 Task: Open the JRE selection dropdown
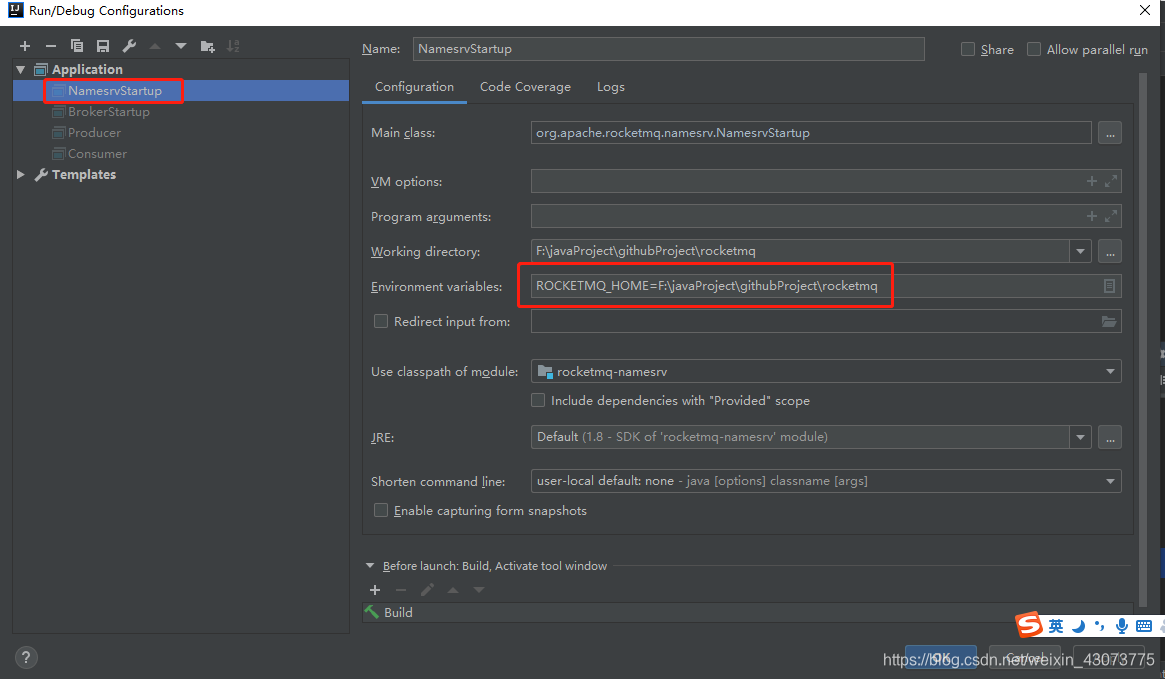(x=1080, y=437)
